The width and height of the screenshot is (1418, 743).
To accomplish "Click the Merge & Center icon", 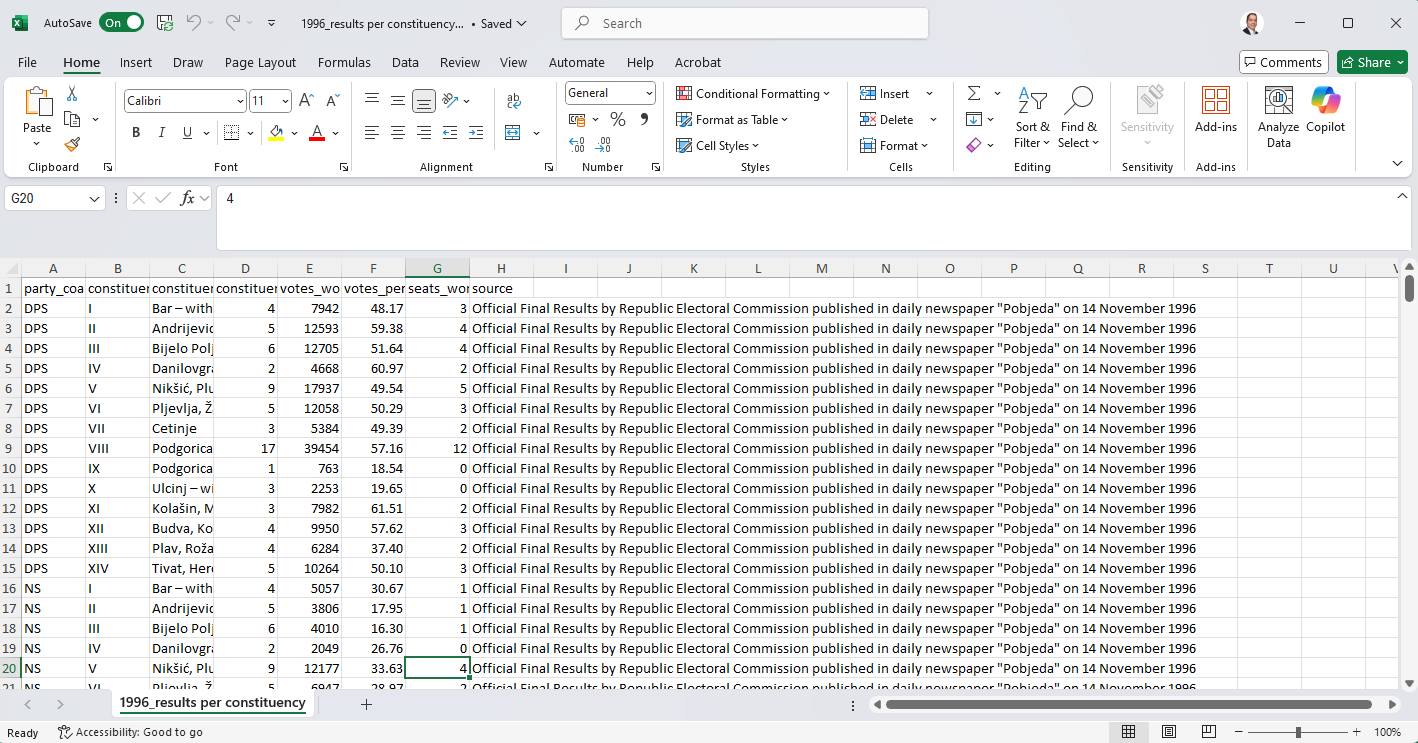I will coord(513,133).
